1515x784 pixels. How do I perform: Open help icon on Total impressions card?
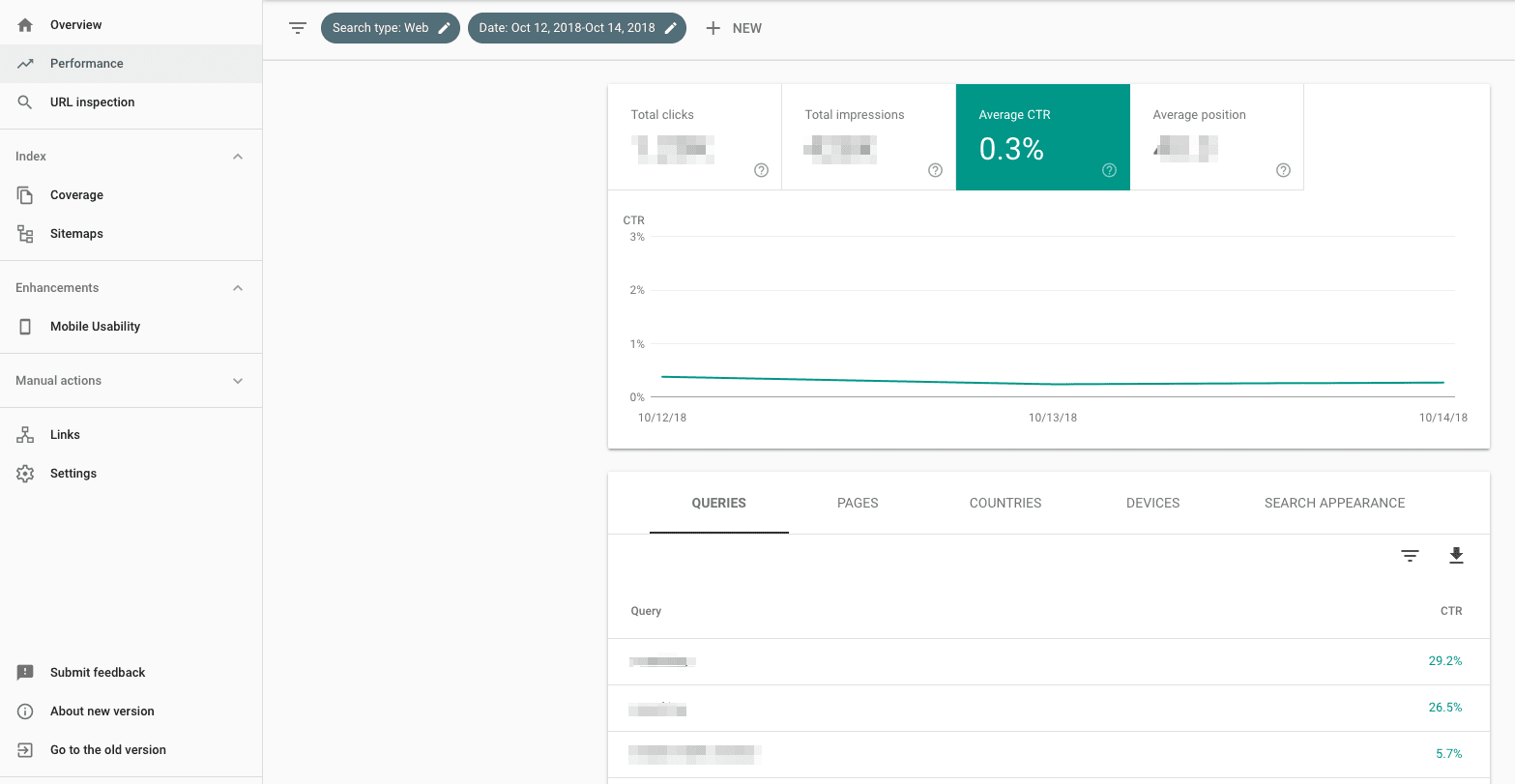click(935, 170)
